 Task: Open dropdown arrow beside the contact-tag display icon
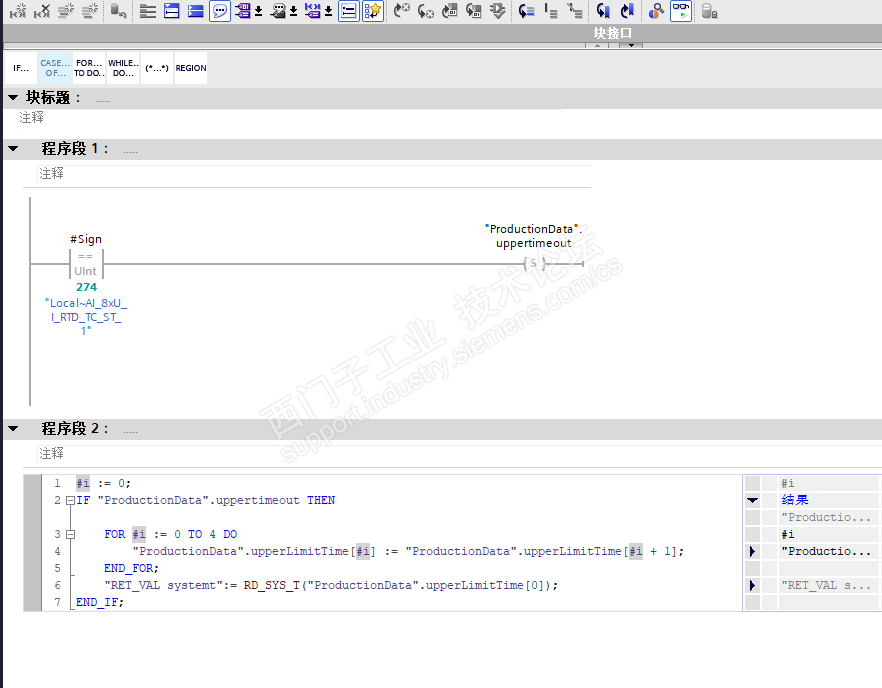328,11
